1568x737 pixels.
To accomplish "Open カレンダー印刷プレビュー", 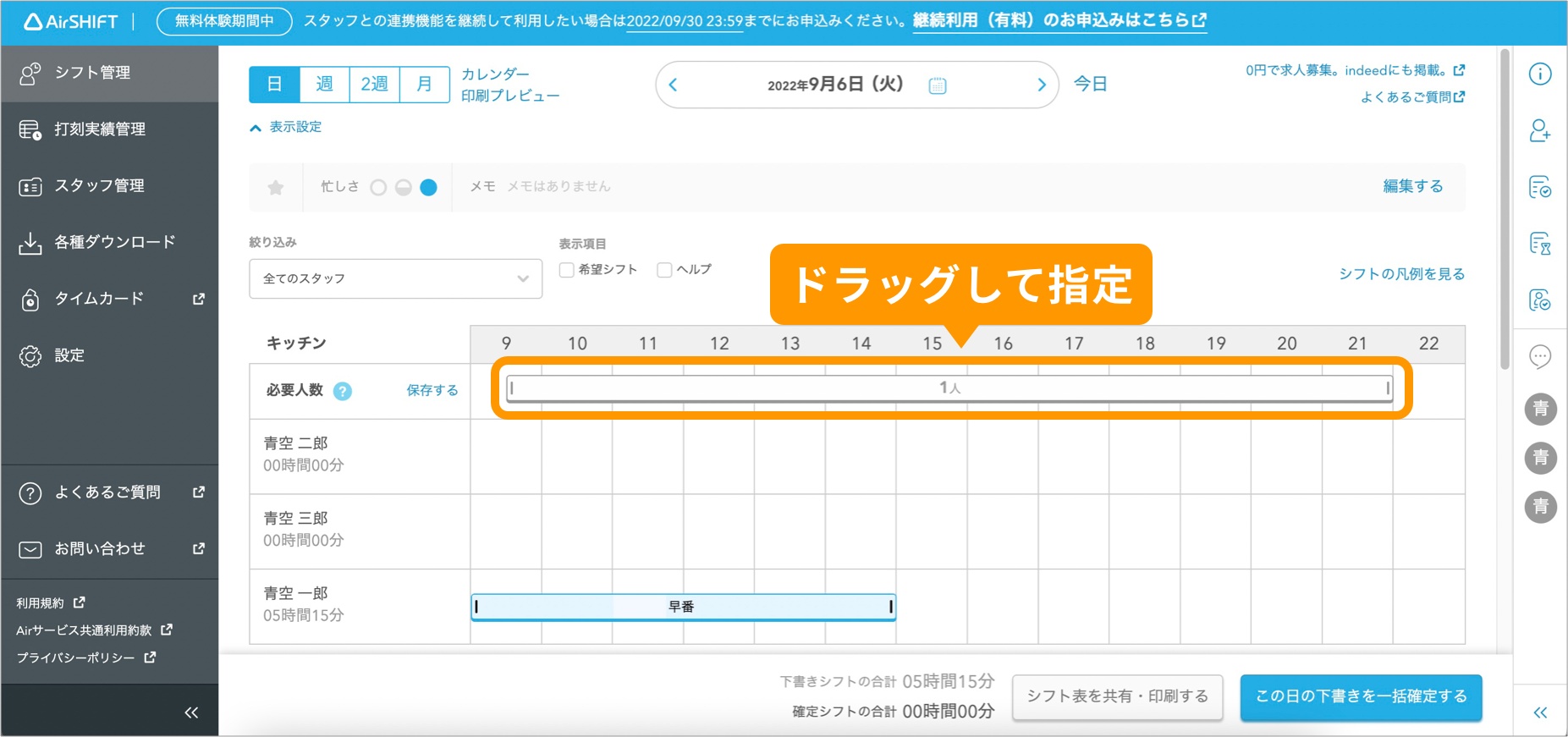I will (x=510, y=85).
